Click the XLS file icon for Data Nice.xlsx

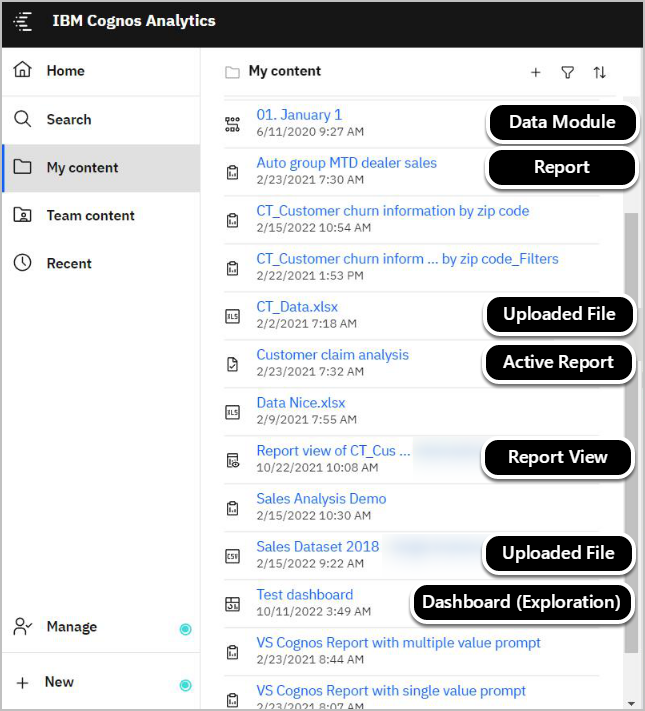click(x=233, y=412)
